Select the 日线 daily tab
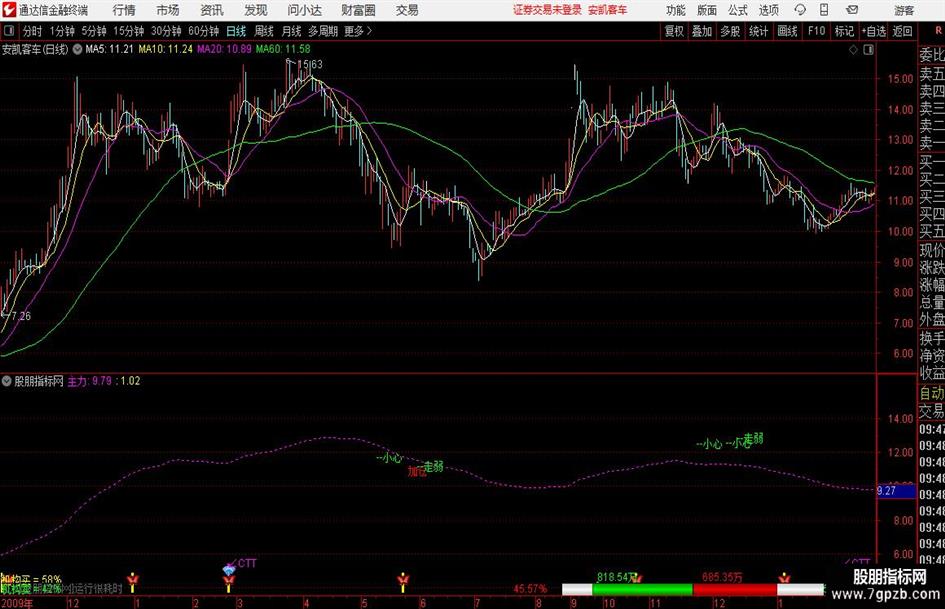This screenshot has height=609, width=945. [x=236, y=31]
